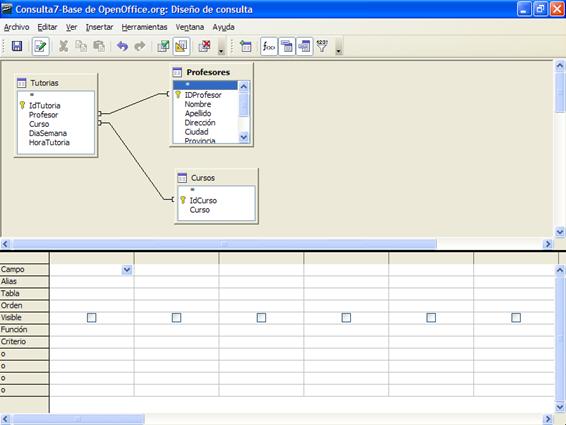Image resolution: width=566 pixels, height=425 pixels.
Task: Run the query with the green check icon
Action: coord(163,46)
